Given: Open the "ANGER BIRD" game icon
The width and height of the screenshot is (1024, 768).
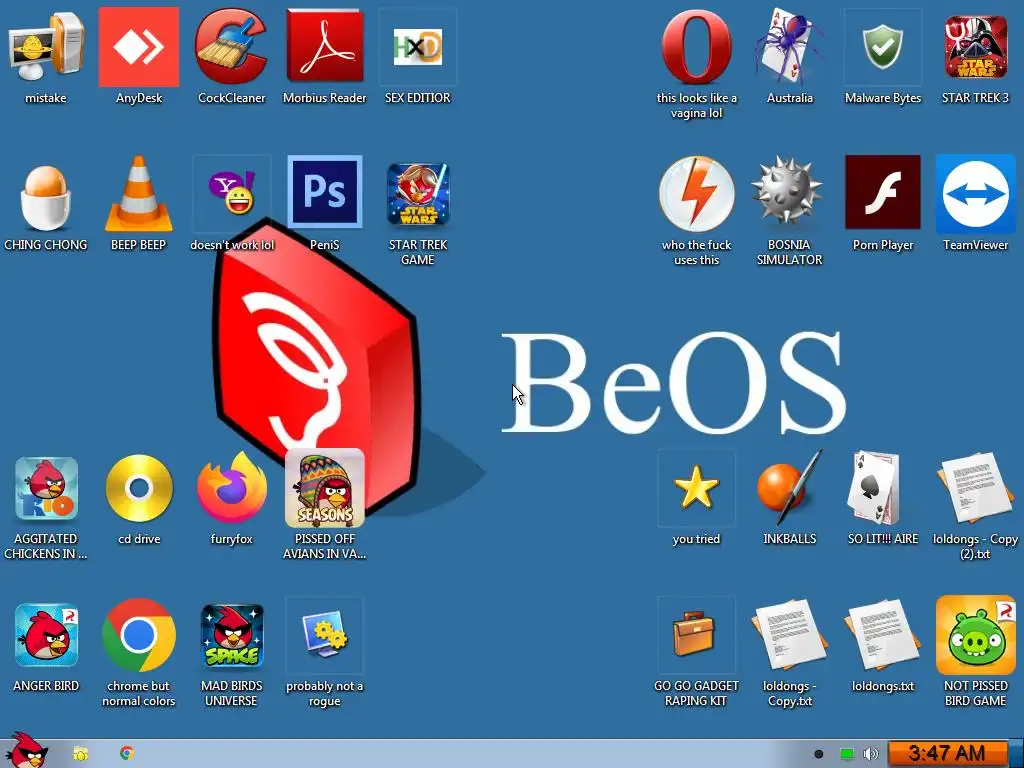Looking at the screenshot, I should tap(46, 635).
